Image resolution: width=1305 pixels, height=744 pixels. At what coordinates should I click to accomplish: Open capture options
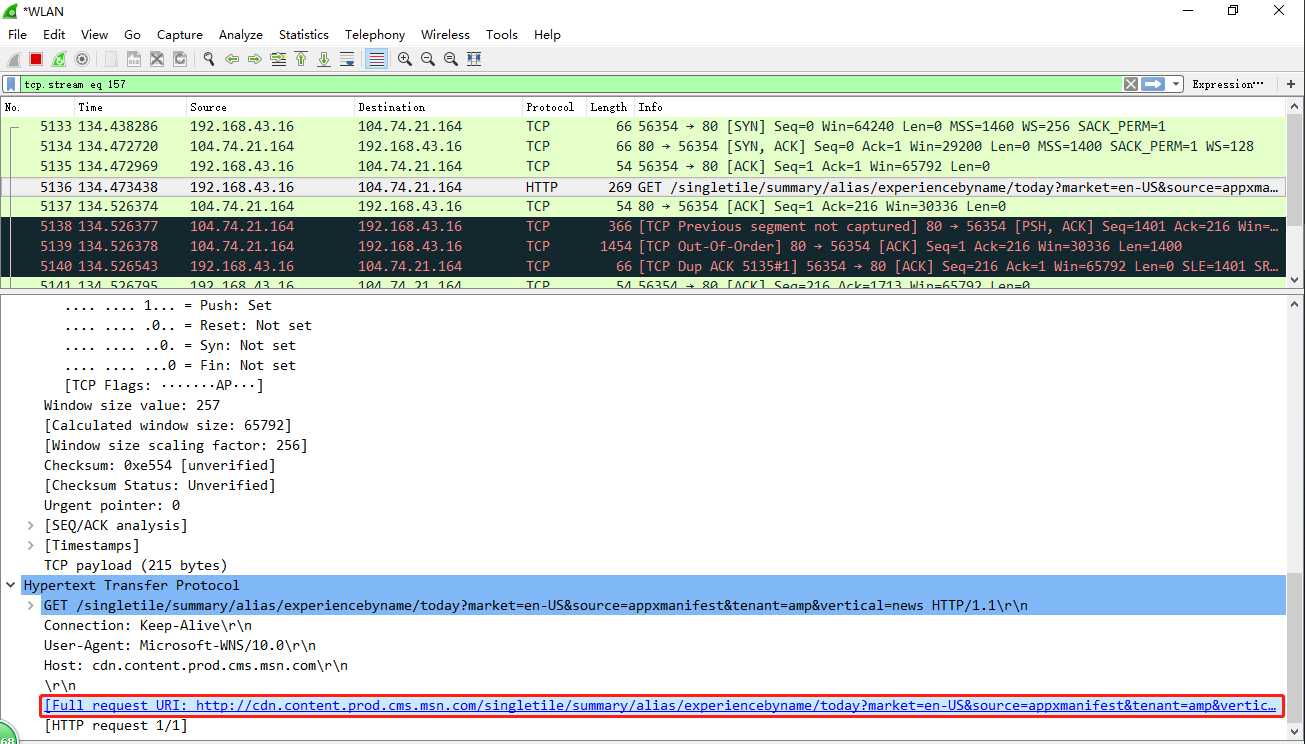82,59
